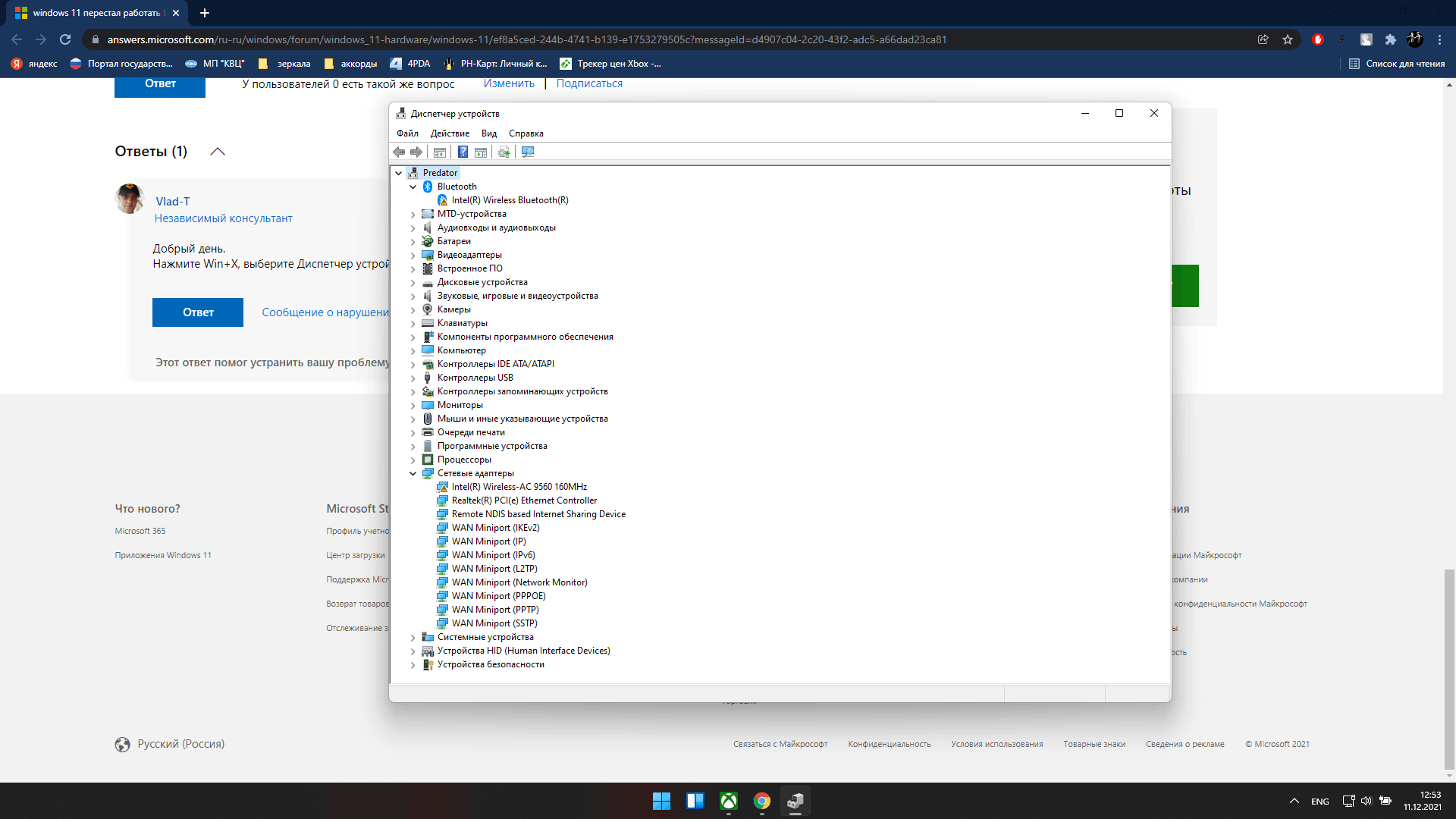Click the Forward arrow in Device Manager toolbar
The height and width of the screenshot is (819, 1456).
click(x=416, y=152)
